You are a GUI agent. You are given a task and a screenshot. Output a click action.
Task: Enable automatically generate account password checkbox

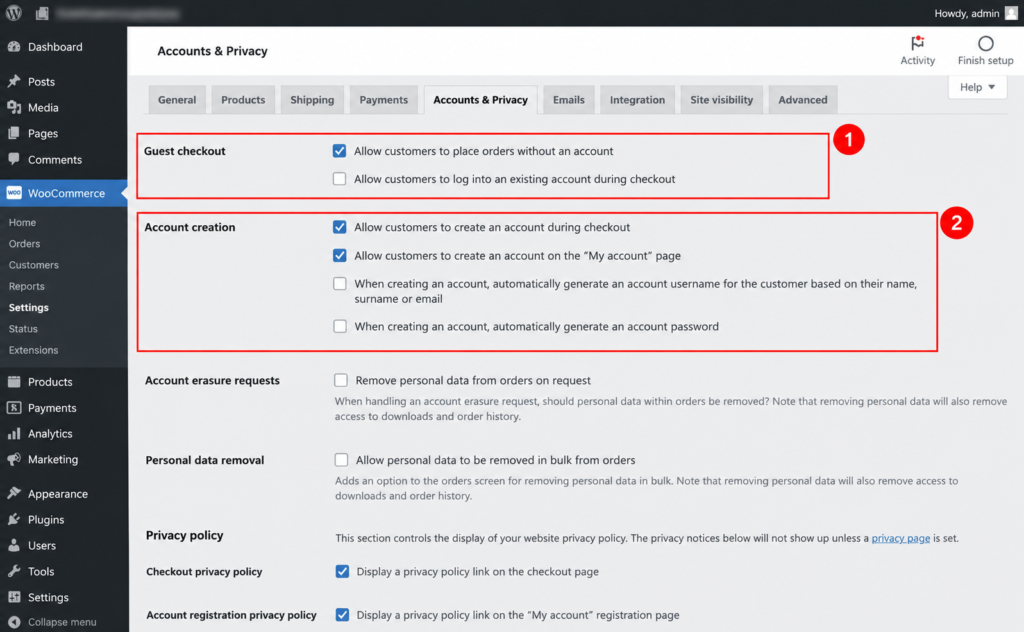[x=340, y=326]
